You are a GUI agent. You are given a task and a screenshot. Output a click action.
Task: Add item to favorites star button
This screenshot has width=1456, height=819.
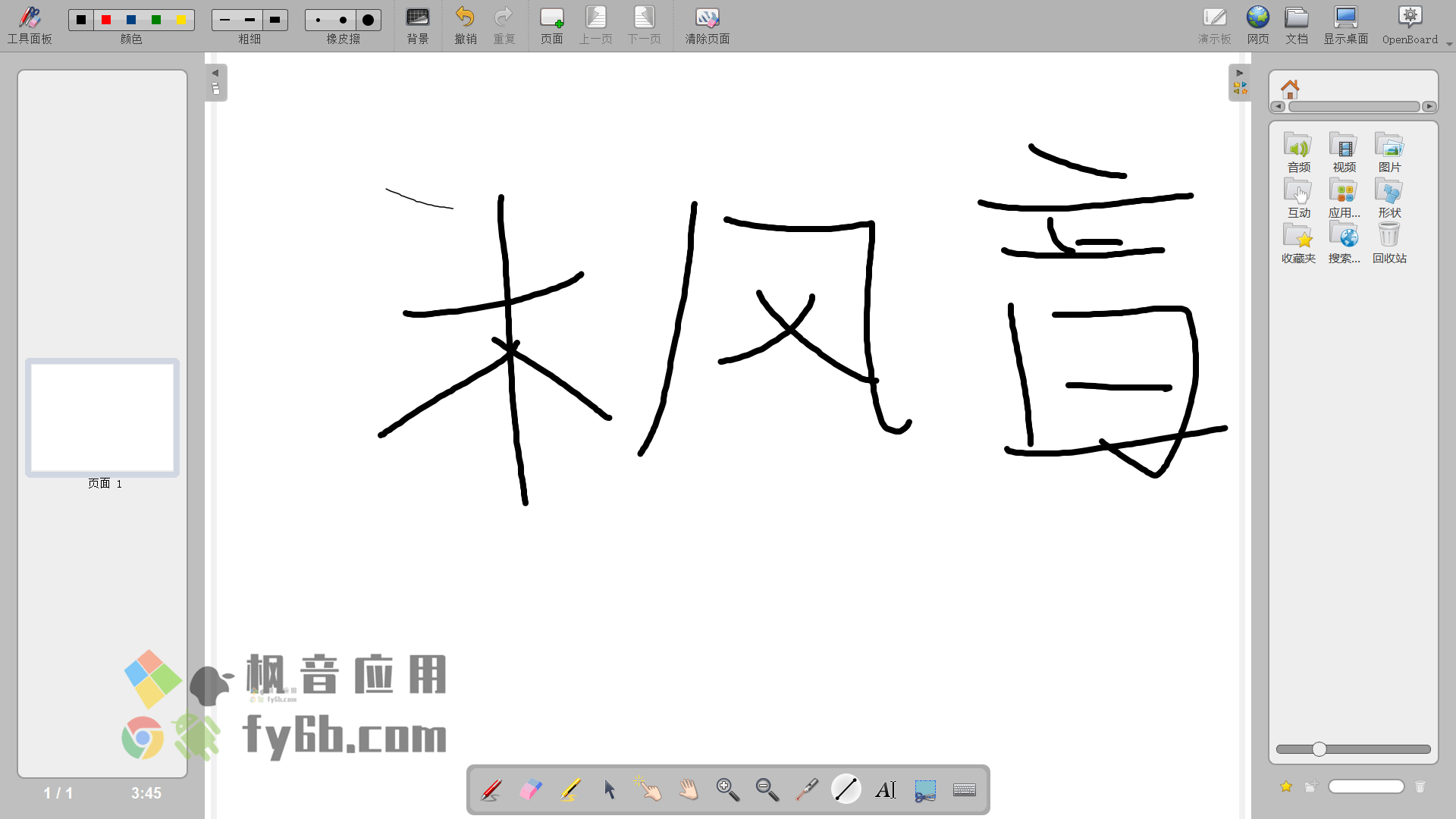coord(1286,787)
